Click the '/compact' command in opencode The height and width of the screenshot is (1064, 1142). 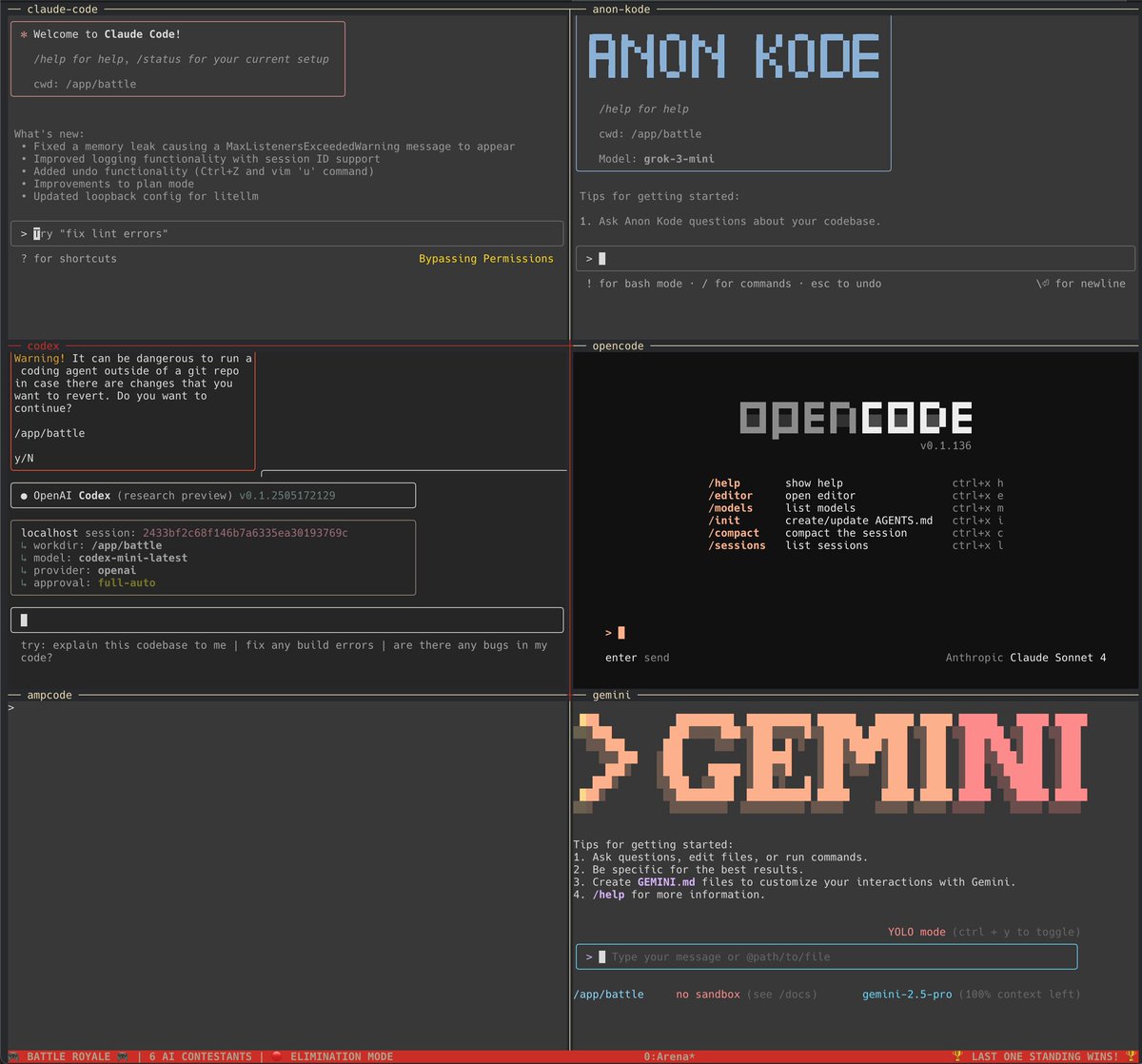pos(734,533)
